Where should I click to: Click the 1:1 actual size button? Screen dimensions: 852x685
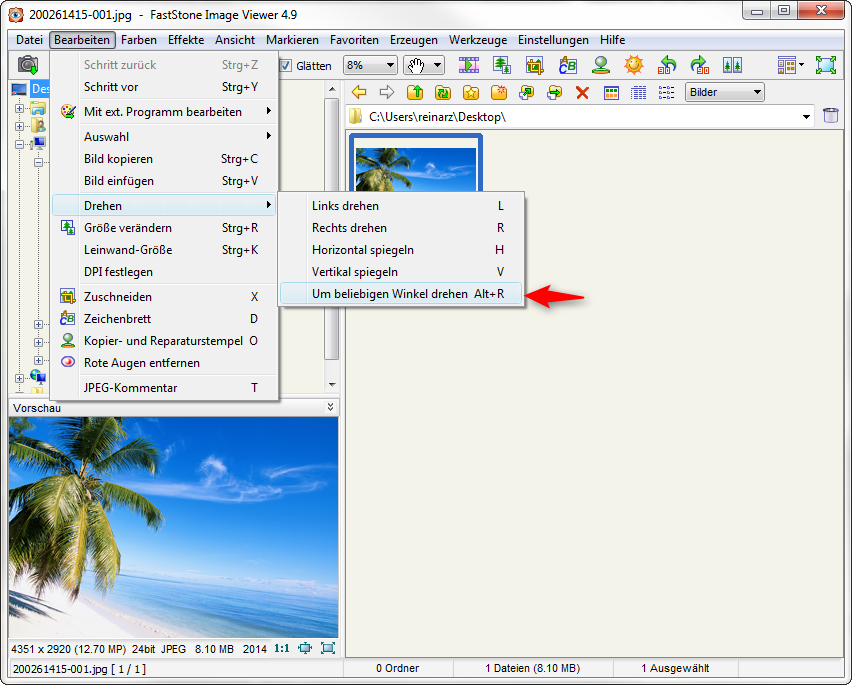coord(282,648)
